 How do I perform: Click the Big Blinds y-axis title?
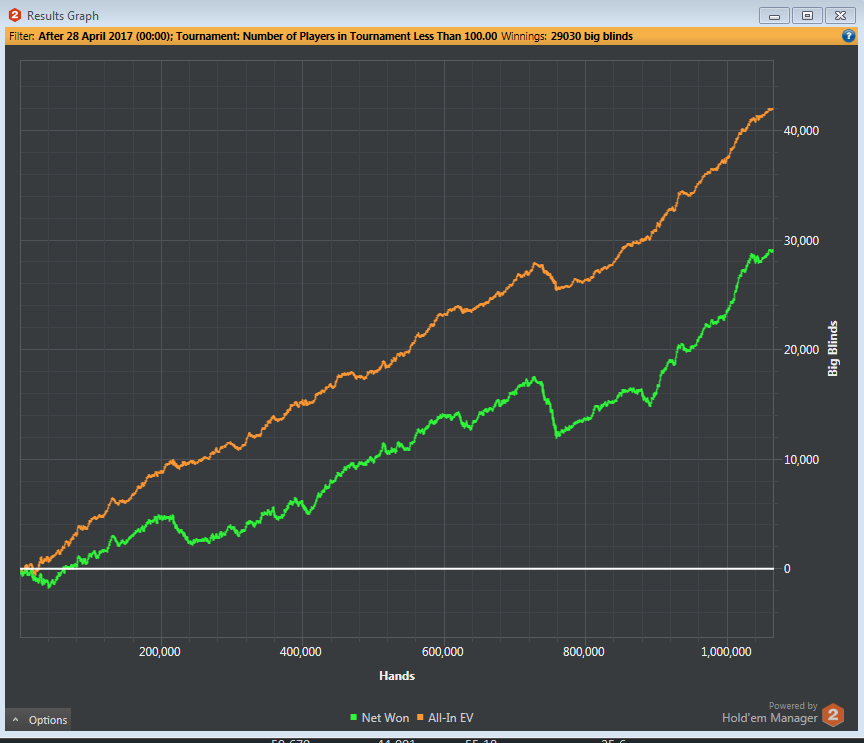pyautogui.click(x=833, y=349)
